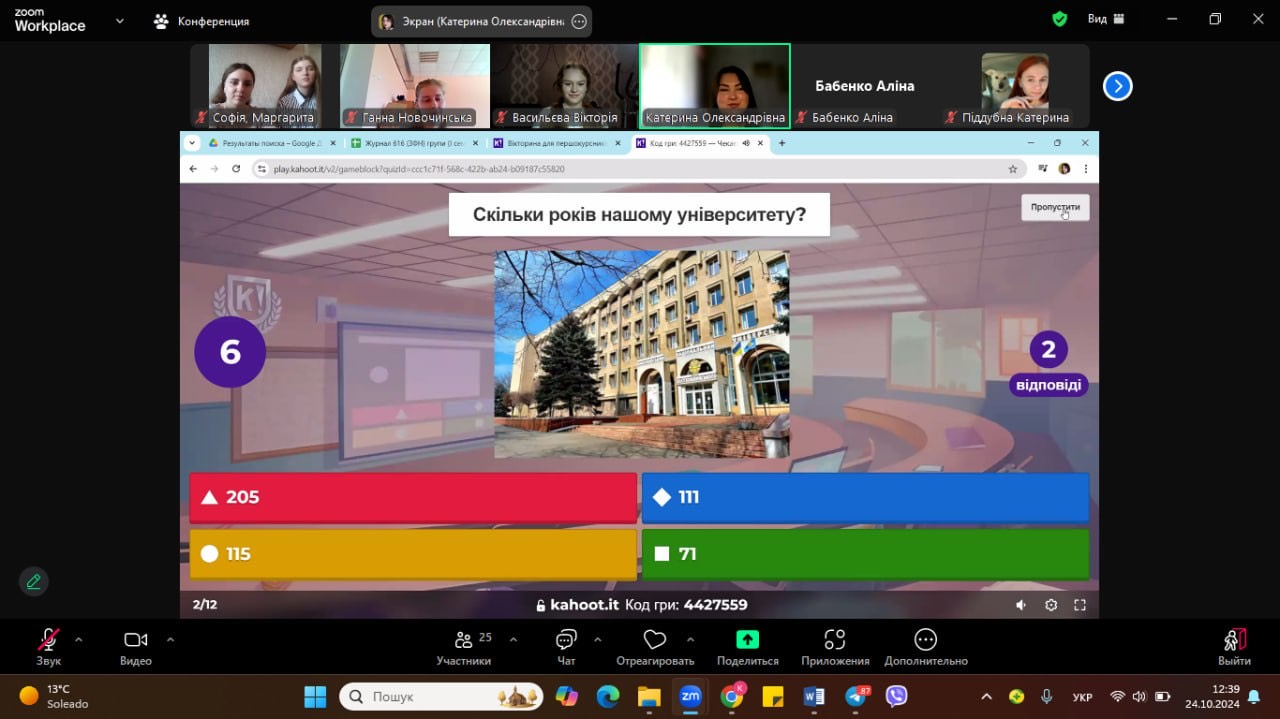
Task: Click the annotation pencil icon
Action: click(x=33, y=581)
